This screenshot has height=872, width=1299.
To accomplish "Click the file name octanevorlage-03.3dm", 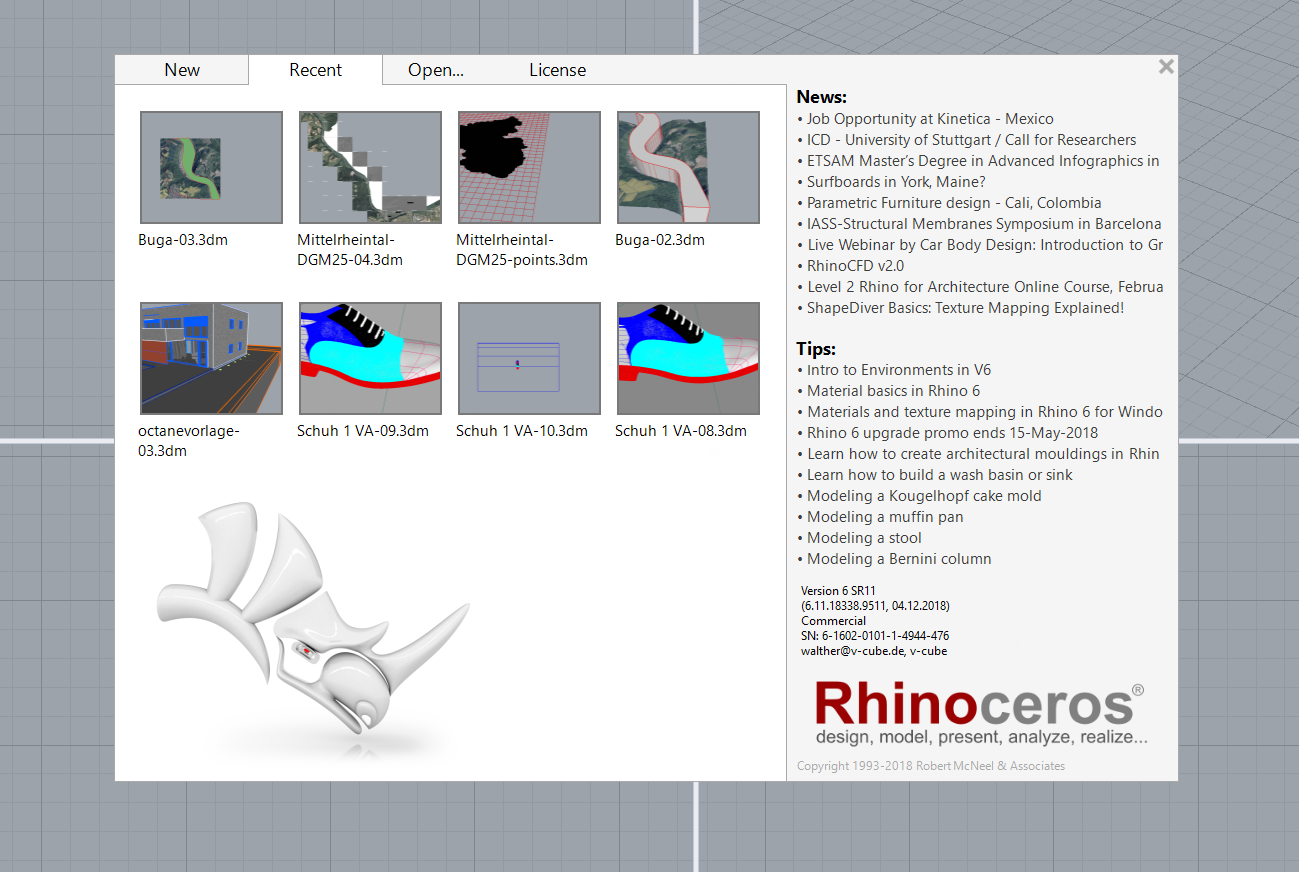I will pyautogui.click(x=189, y=441).
